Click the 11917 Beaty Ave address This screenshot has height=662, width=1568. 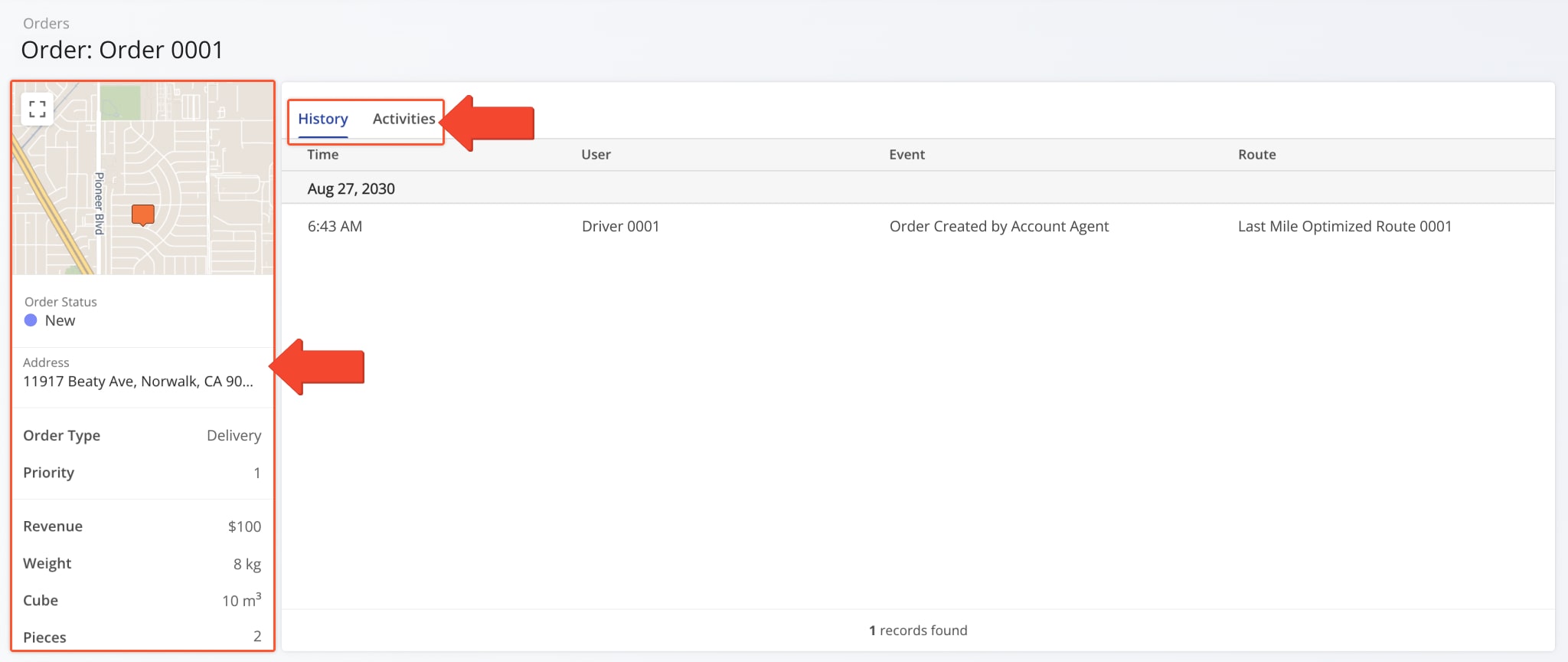[x=138, y=382]
